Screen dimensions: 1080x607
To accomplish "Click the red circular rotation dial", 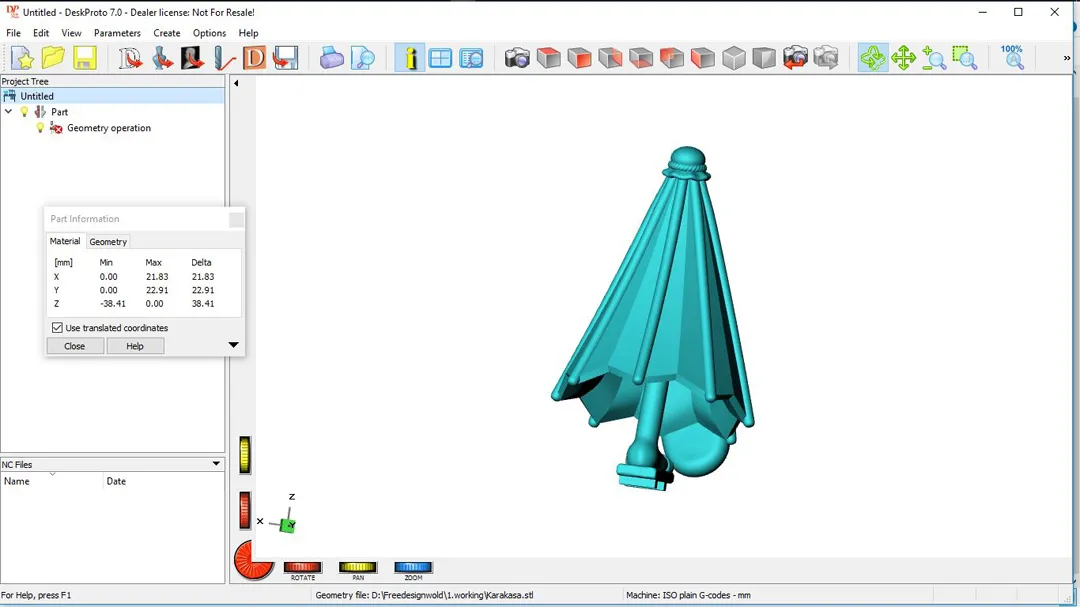I will coord(253,559).
